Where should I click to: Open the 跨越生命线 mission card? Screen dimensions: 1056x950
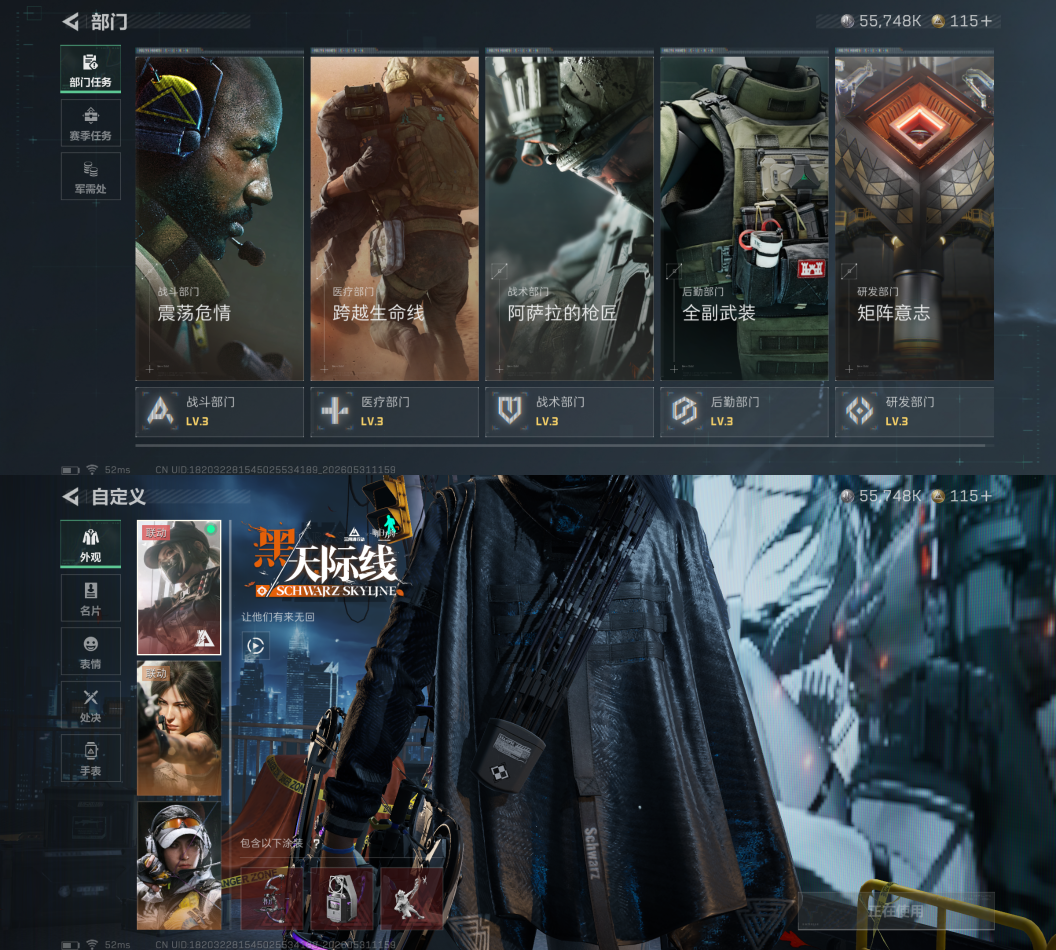[395, 217]
